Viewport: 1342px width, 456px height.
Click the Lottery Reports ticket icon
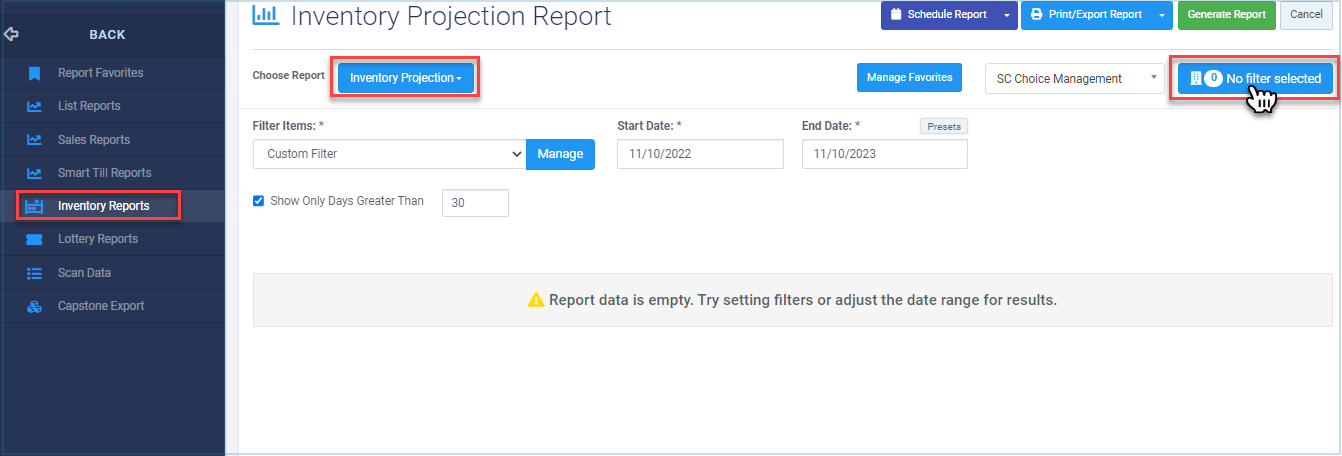(x=34, y=239)
